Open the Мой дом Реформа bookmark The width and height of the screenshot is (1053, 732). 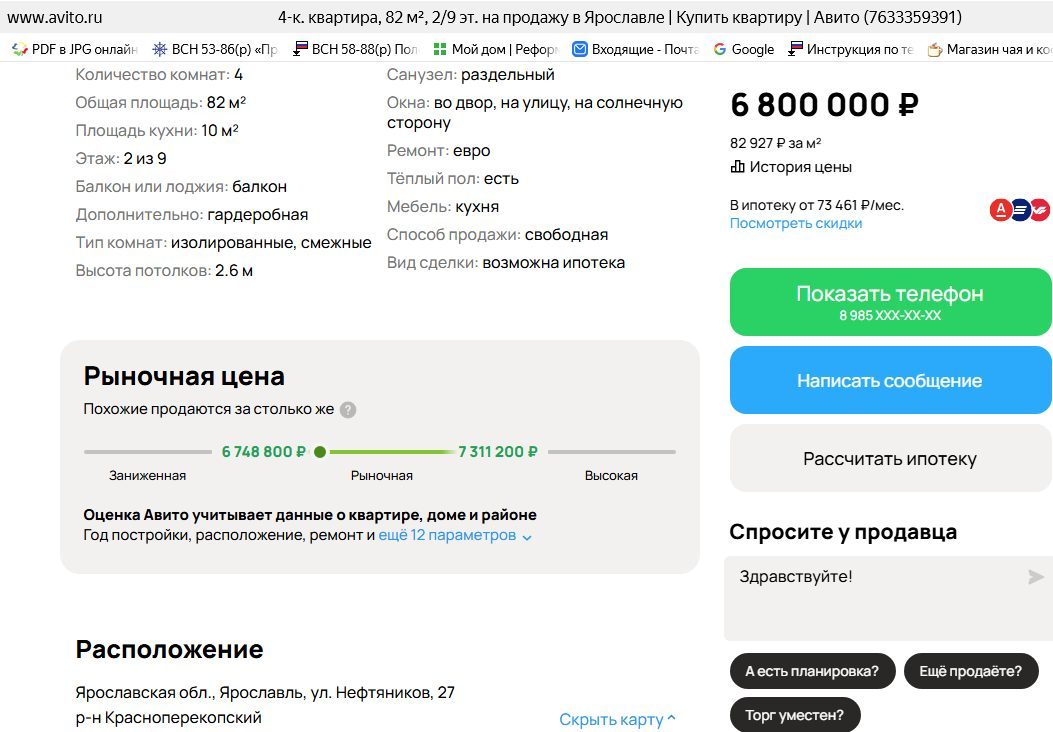click(496, 49)
